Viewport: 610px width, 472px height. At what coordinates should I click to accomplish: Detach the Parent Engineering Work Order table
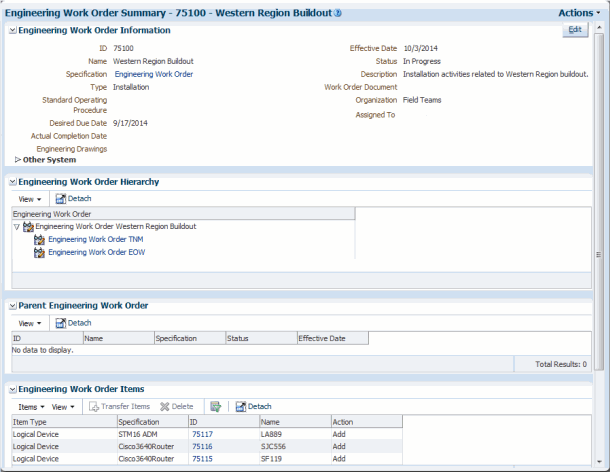coord(74,323)
